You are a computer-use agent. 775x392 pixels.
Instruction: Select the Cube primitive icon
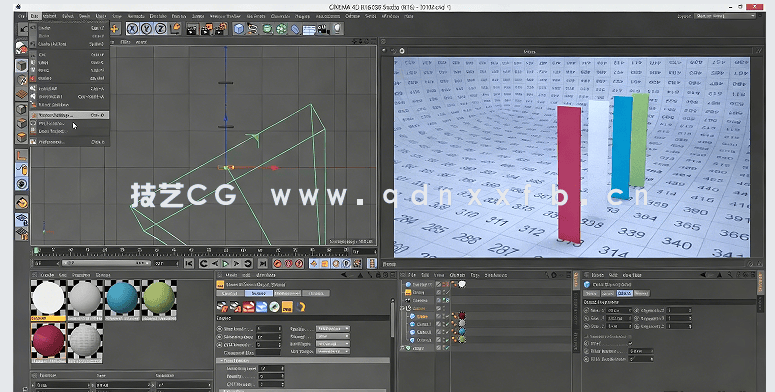pyautogui.click(x=239, y=29)
